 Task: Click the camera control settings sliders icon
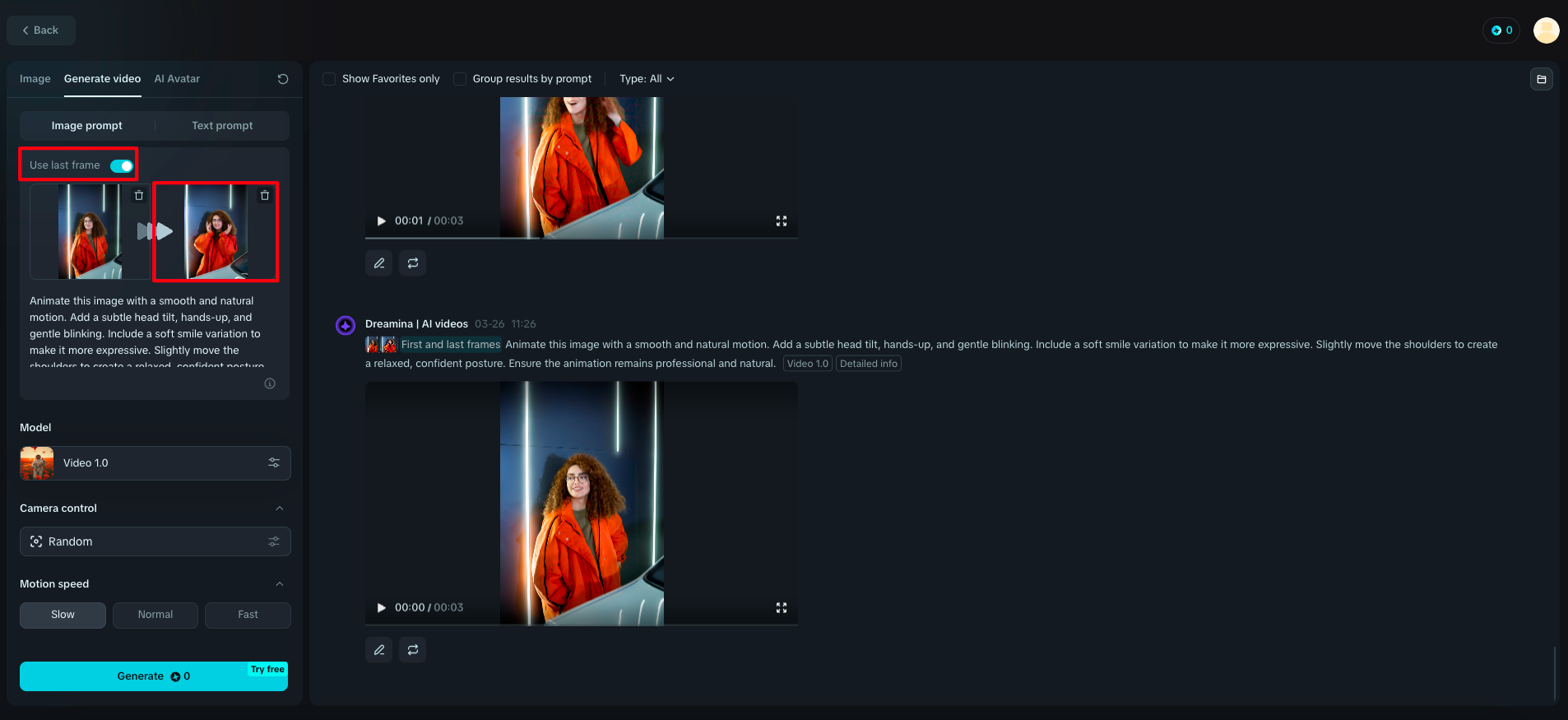coord(274,541)
